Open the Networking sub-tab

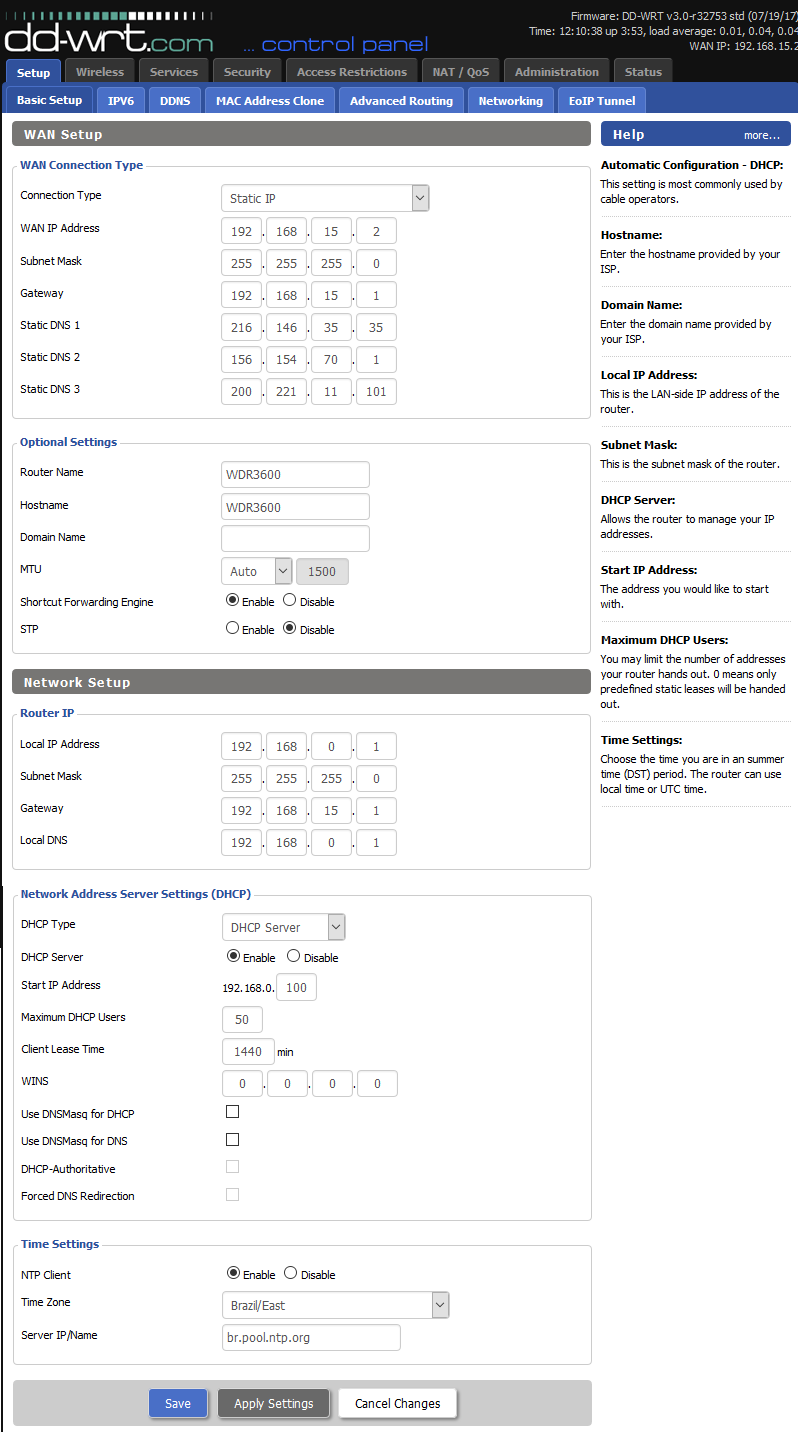coord(510,101)
